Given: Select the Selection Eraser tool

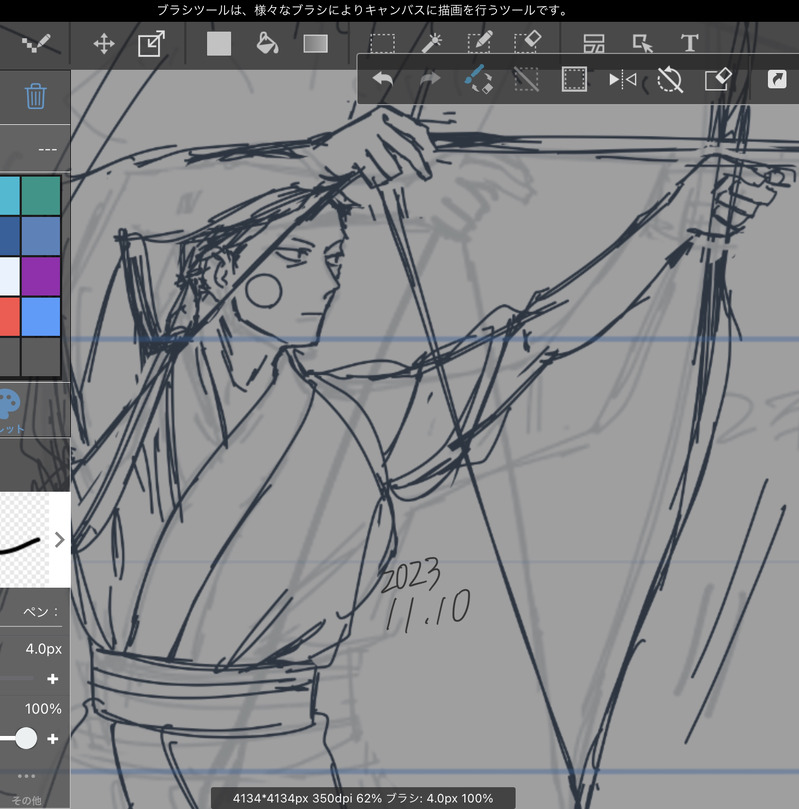Looking at the screenshot, I should [528, 42].
